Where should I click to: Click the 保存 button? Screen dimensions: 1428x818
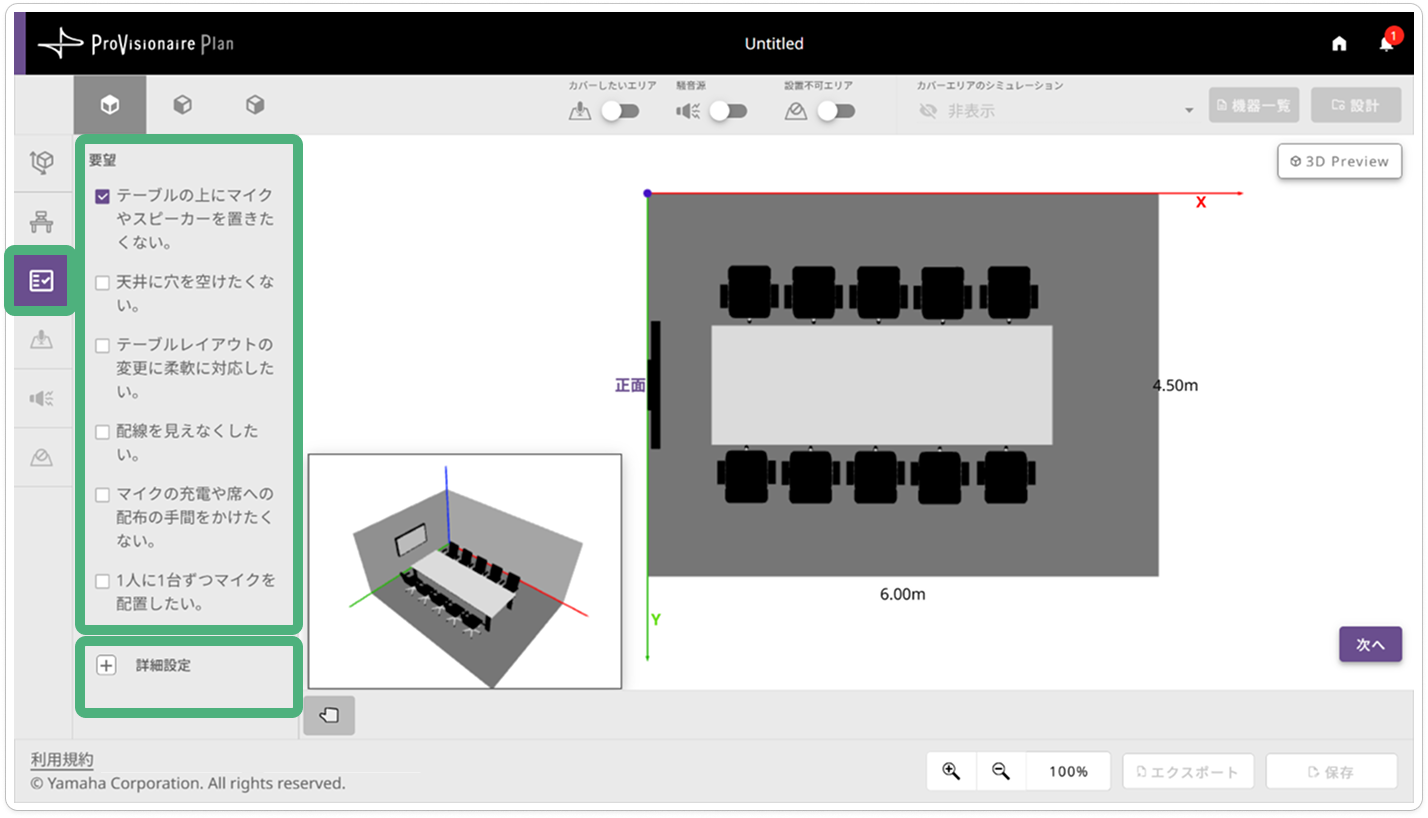click(1331, 772)
